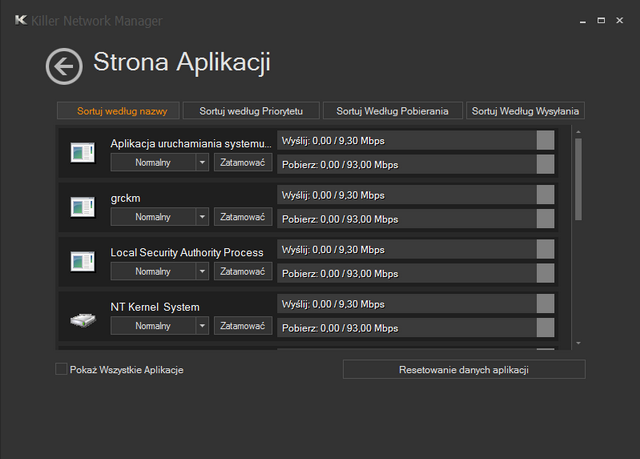Select Sortuj Według Pobierania
640x459 pixels.
click(x=393, y=111)
